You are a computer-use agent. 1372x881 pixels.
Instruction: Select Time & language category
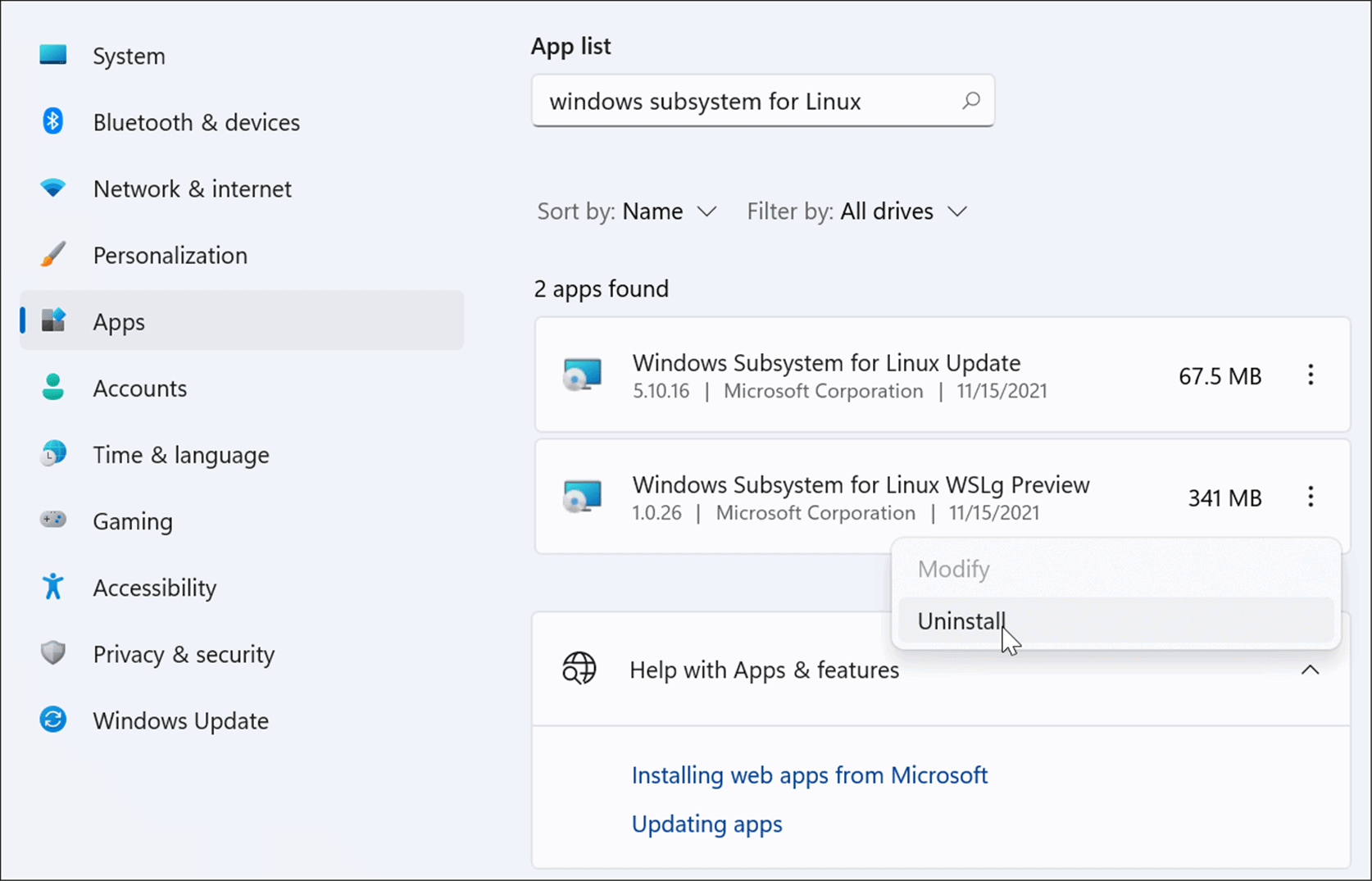181,455
